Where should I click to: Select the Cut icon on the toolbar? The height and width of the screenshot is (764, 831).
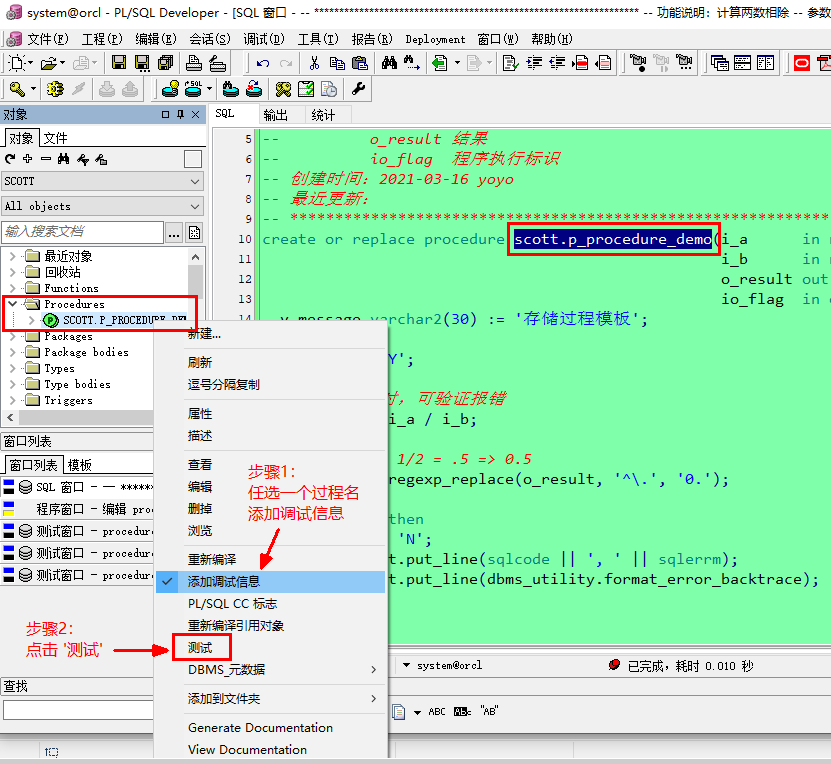point(314,62)
